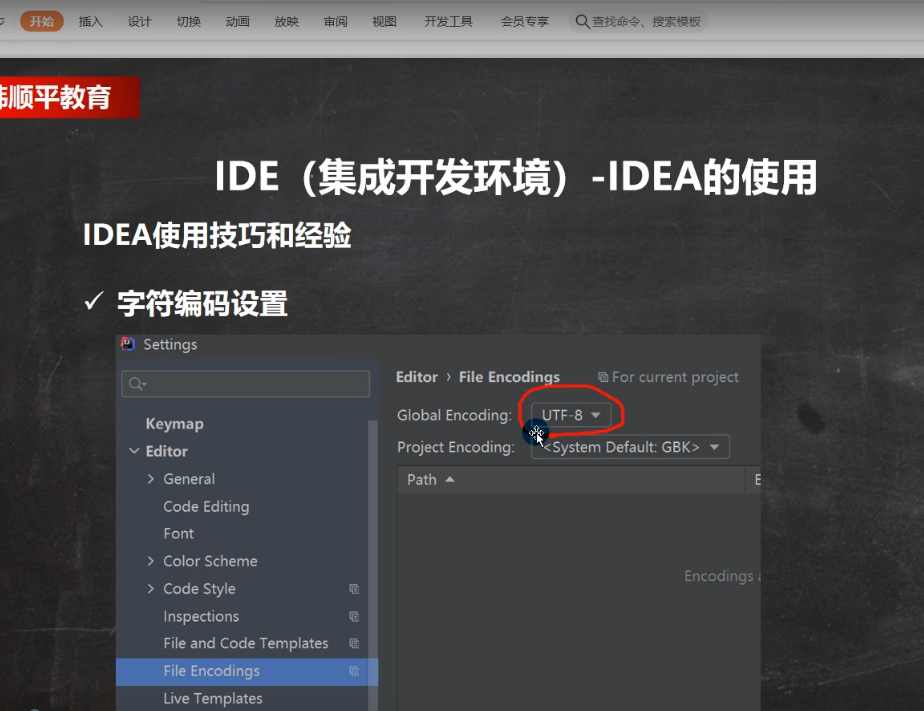Click the sort arrow in Path header
Viewport: 924px width, 711px height.
(450, 479)
